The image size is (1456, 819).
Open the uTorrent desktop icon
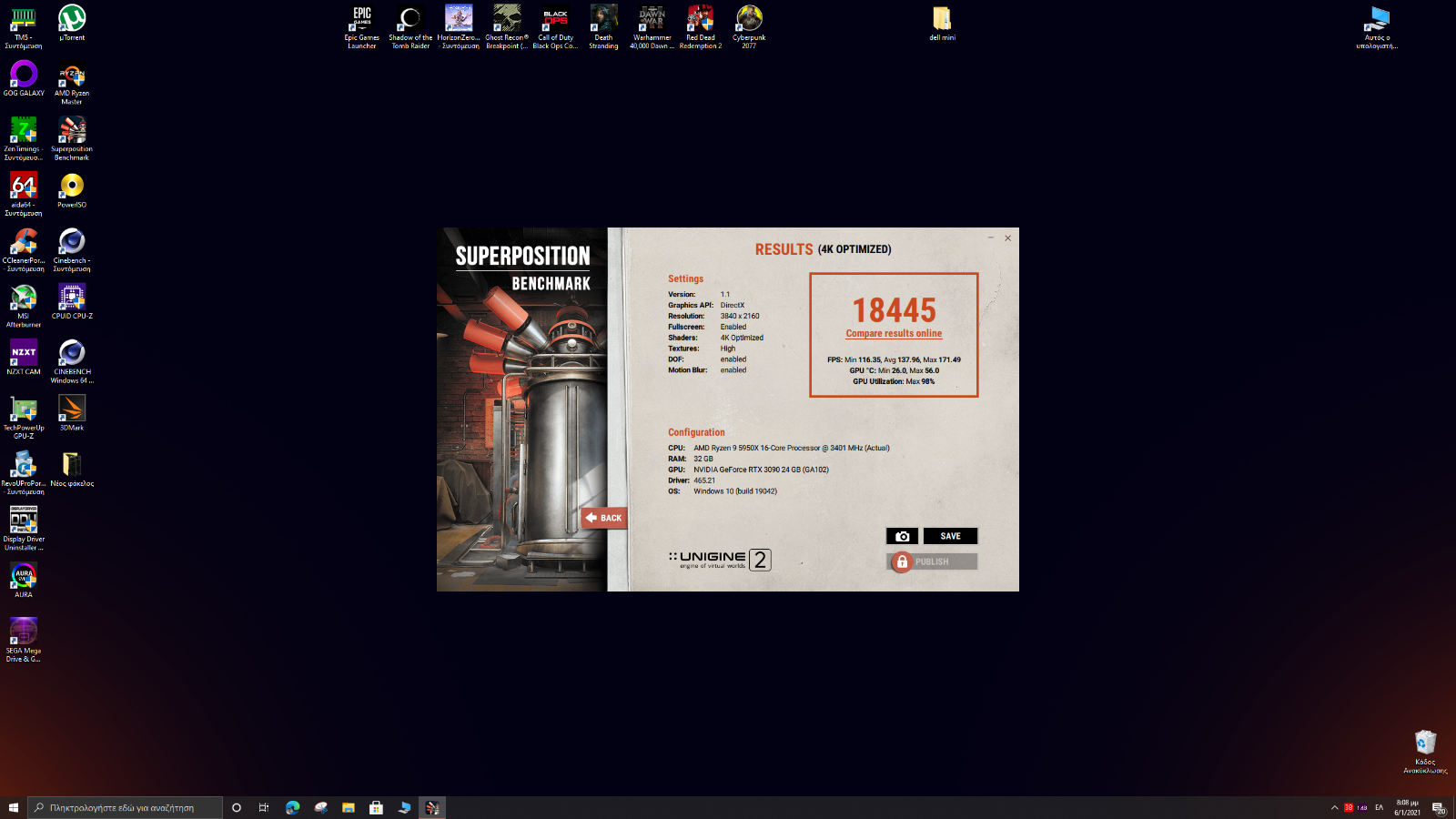coord(72,23)
